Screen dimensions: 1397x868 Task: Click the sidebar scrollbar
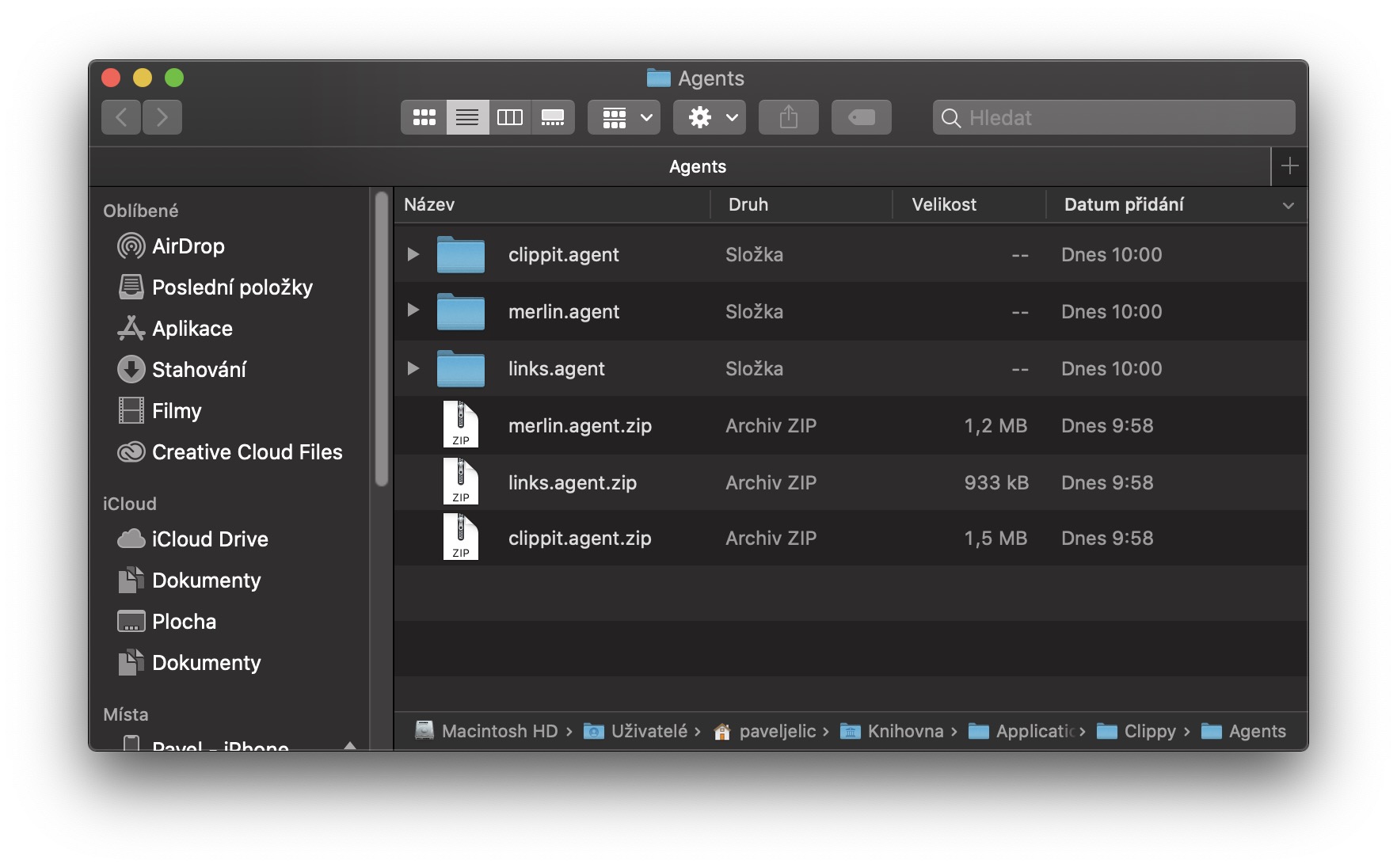(x=382, y=341)
